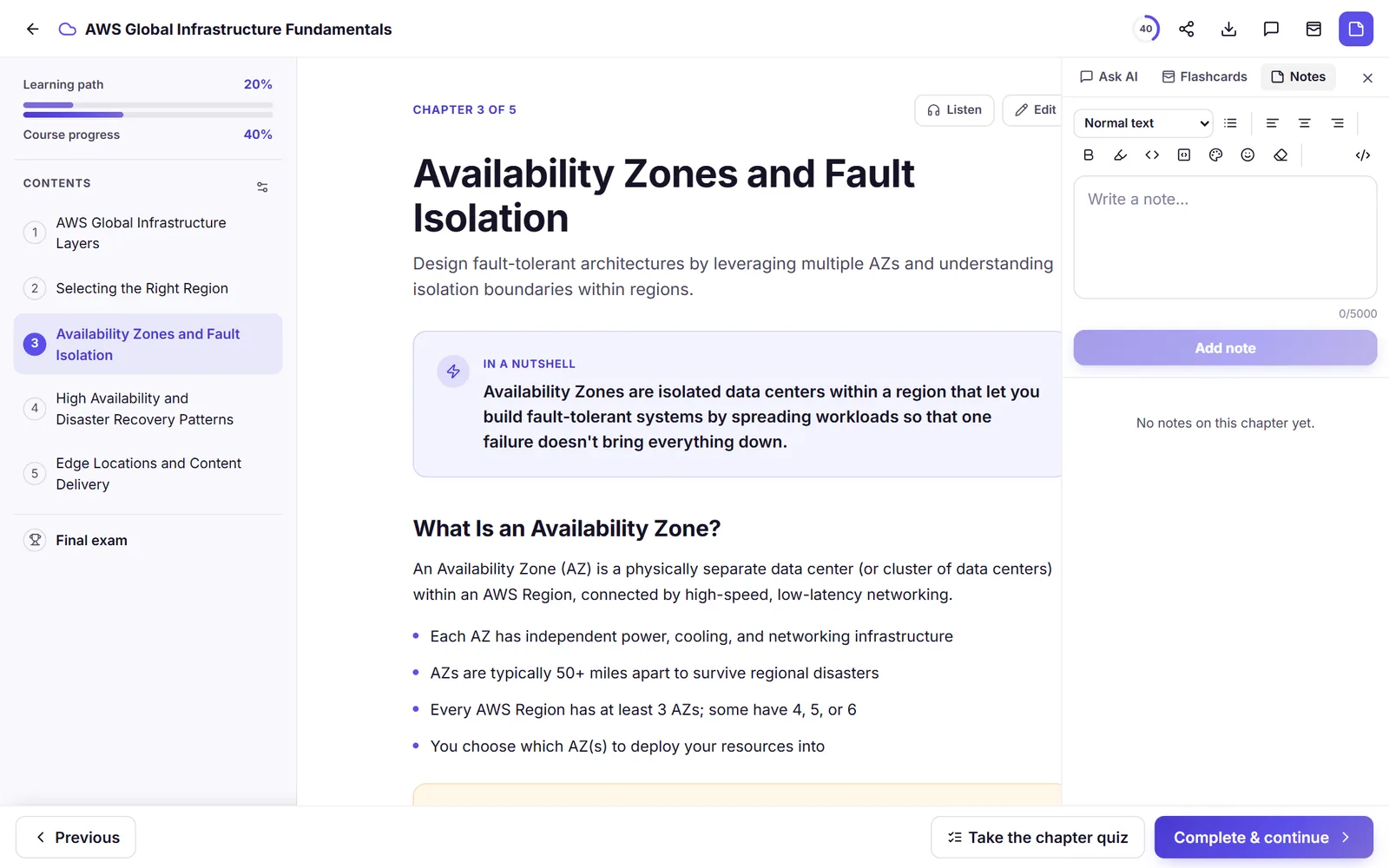Click the 'Course progress' label
The height and width of the screenshot is (868, 1389).
[71, 135]
